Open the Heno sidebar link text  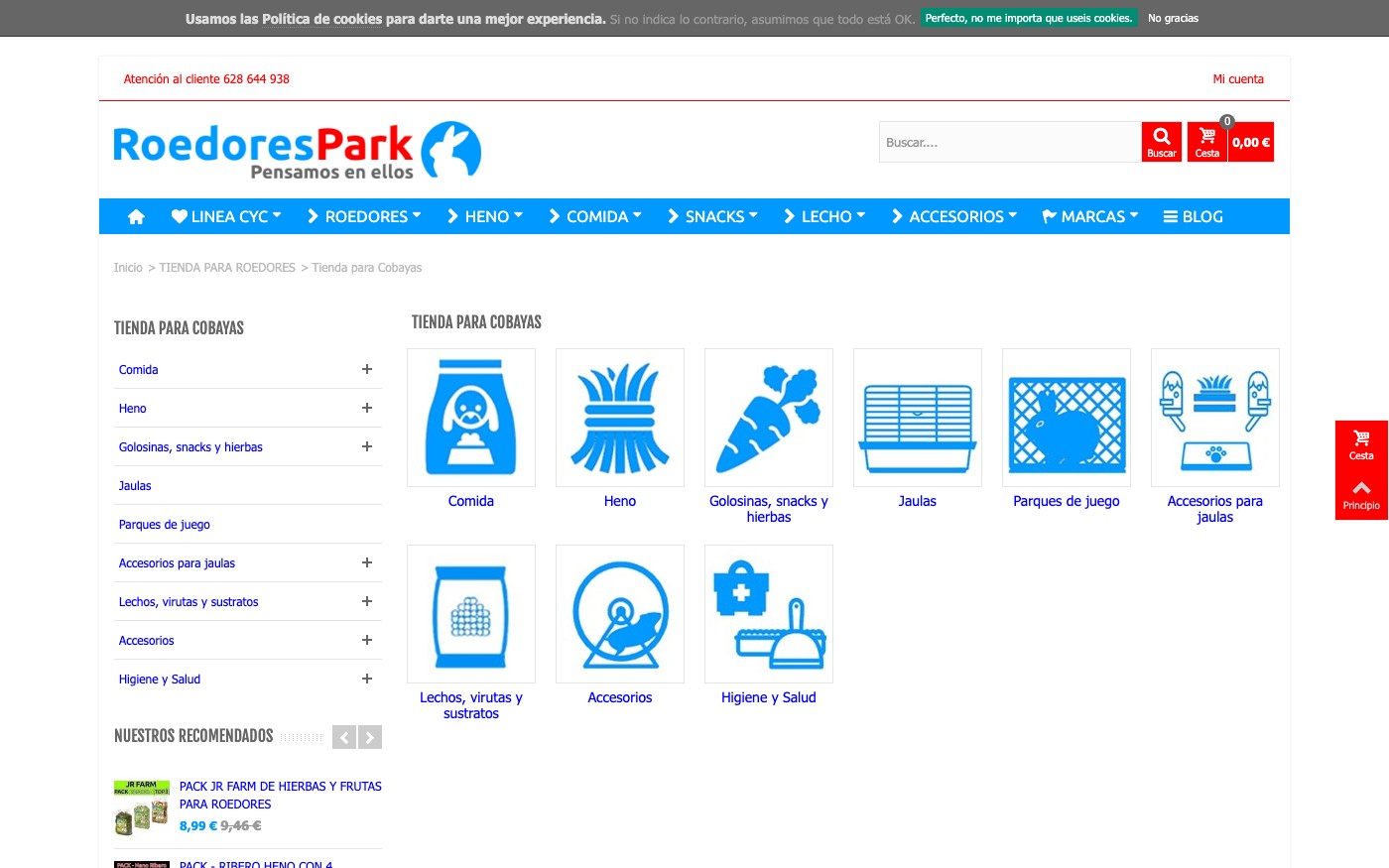point(133,409)
